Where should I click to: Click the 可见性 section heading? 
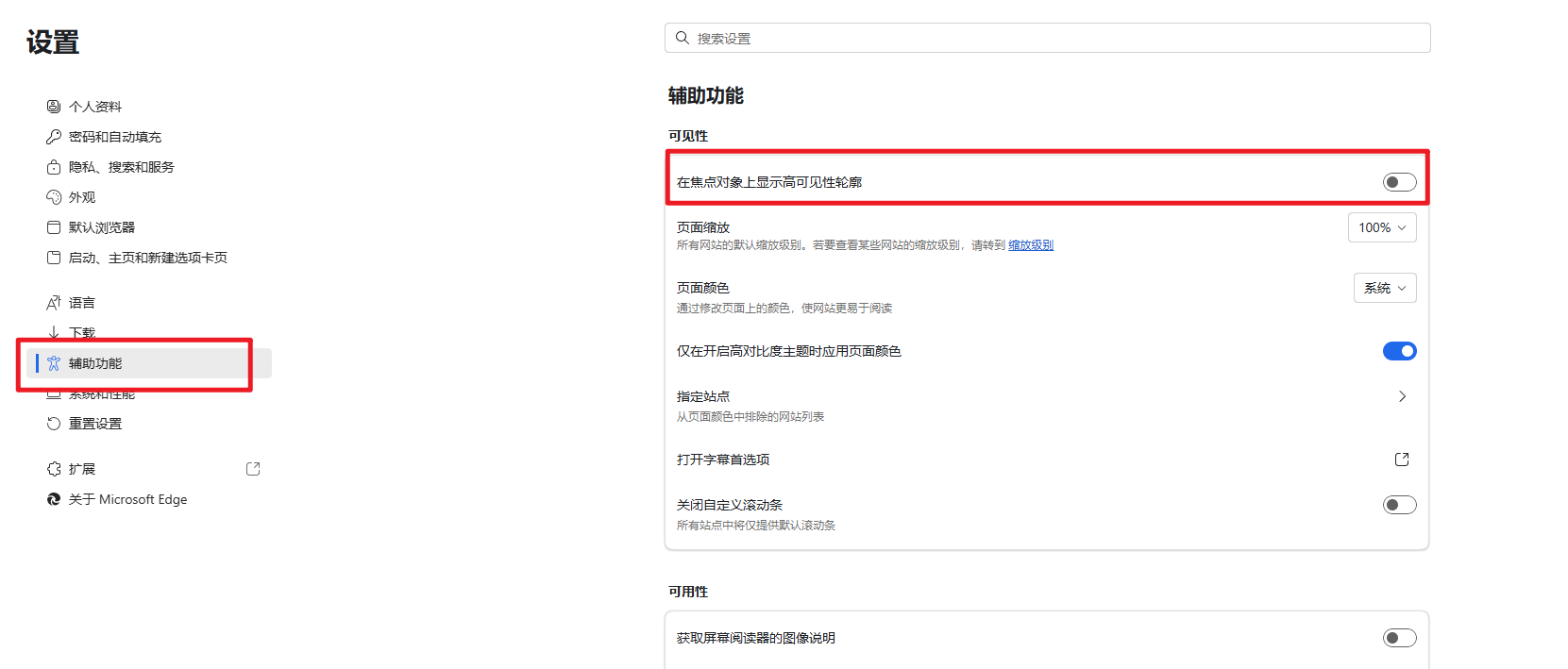coord(688,136)
